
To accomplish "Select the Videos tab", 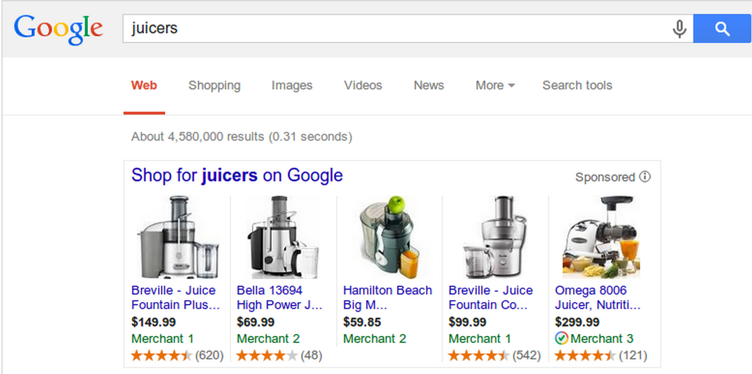I will [363, 85].
